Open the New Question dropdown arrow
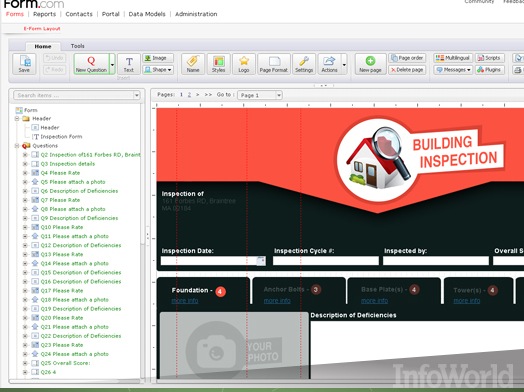This screenshot has height=392, width=524. click(113, 64)
